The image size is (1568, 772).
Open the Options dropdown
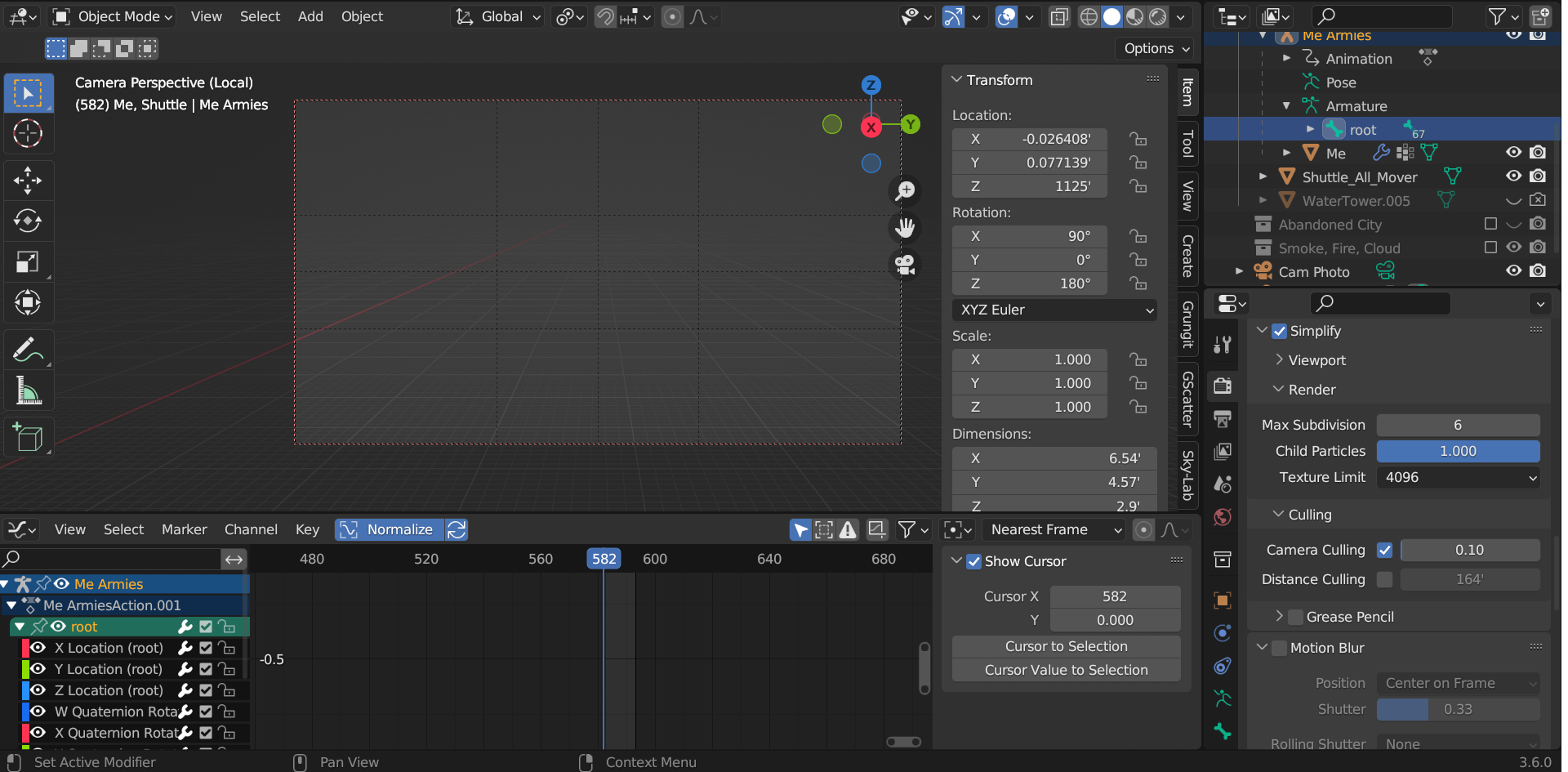(x=1156, y=48)
